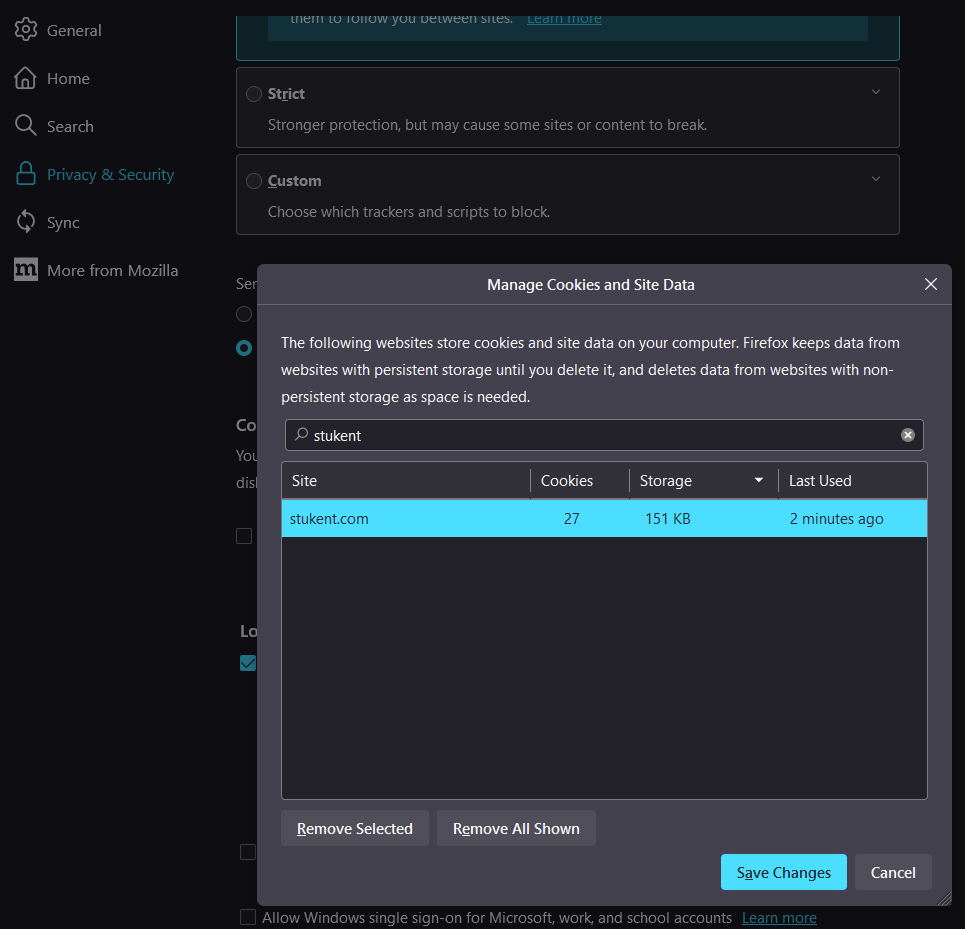The width and height of the screenshot is (965, 929).
Task: Click the magnifier icon in cookie search
Action: coord(301,434)
